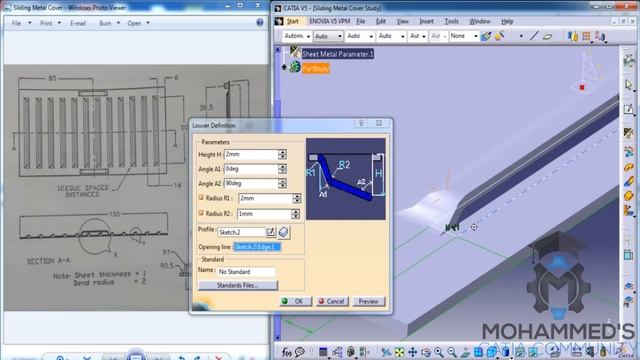
Task: Click the Standard Name 'No Standard' field
Action: 246,271
